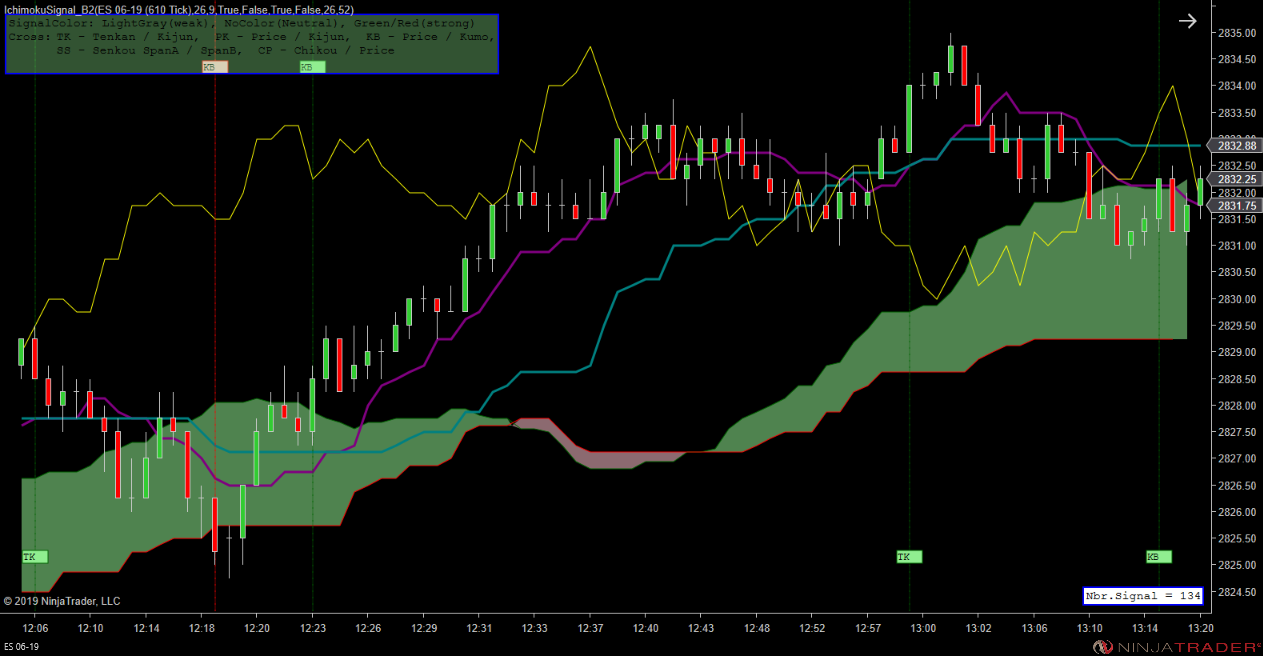Click the beige KB signal marker at top

[x=215, y=67]
